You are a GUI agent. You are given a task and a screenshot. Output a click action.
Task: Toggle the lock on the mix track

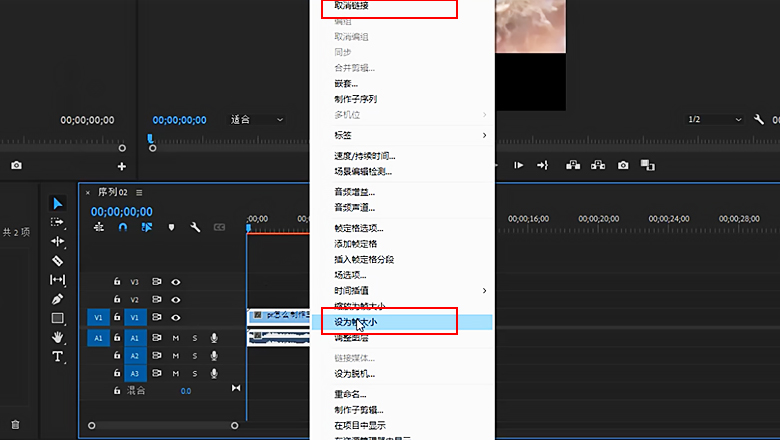117,390
